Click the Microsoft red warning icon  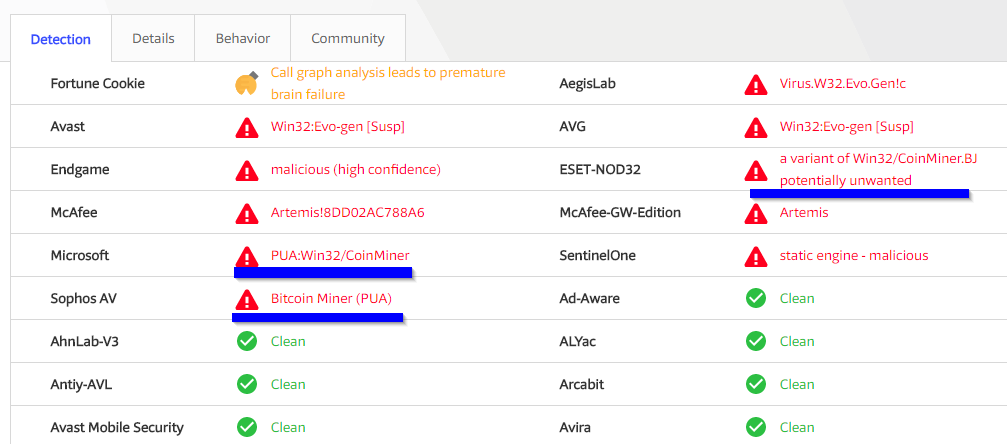coord(247,256)
